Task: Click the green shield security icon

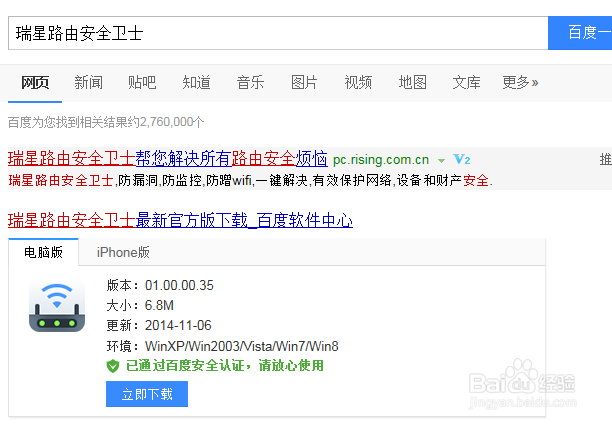Action: tap(113, 366)
